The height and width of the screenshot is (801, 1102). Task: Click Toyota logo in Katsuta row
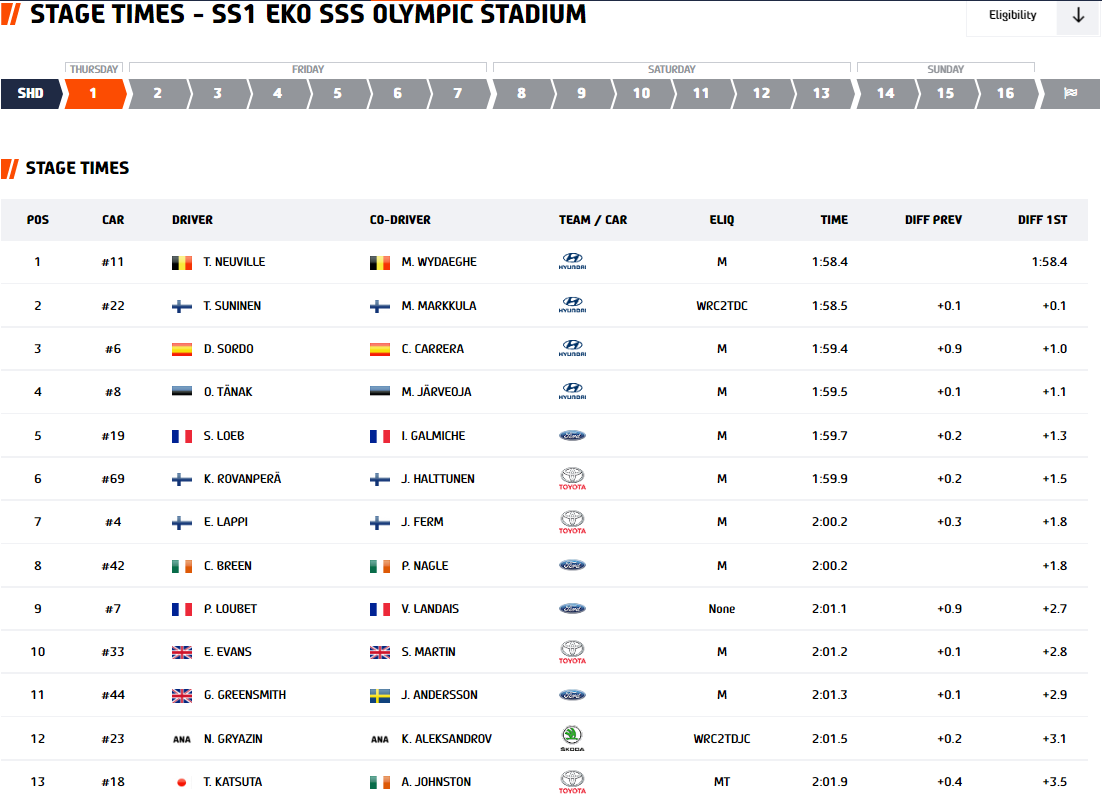572,782
